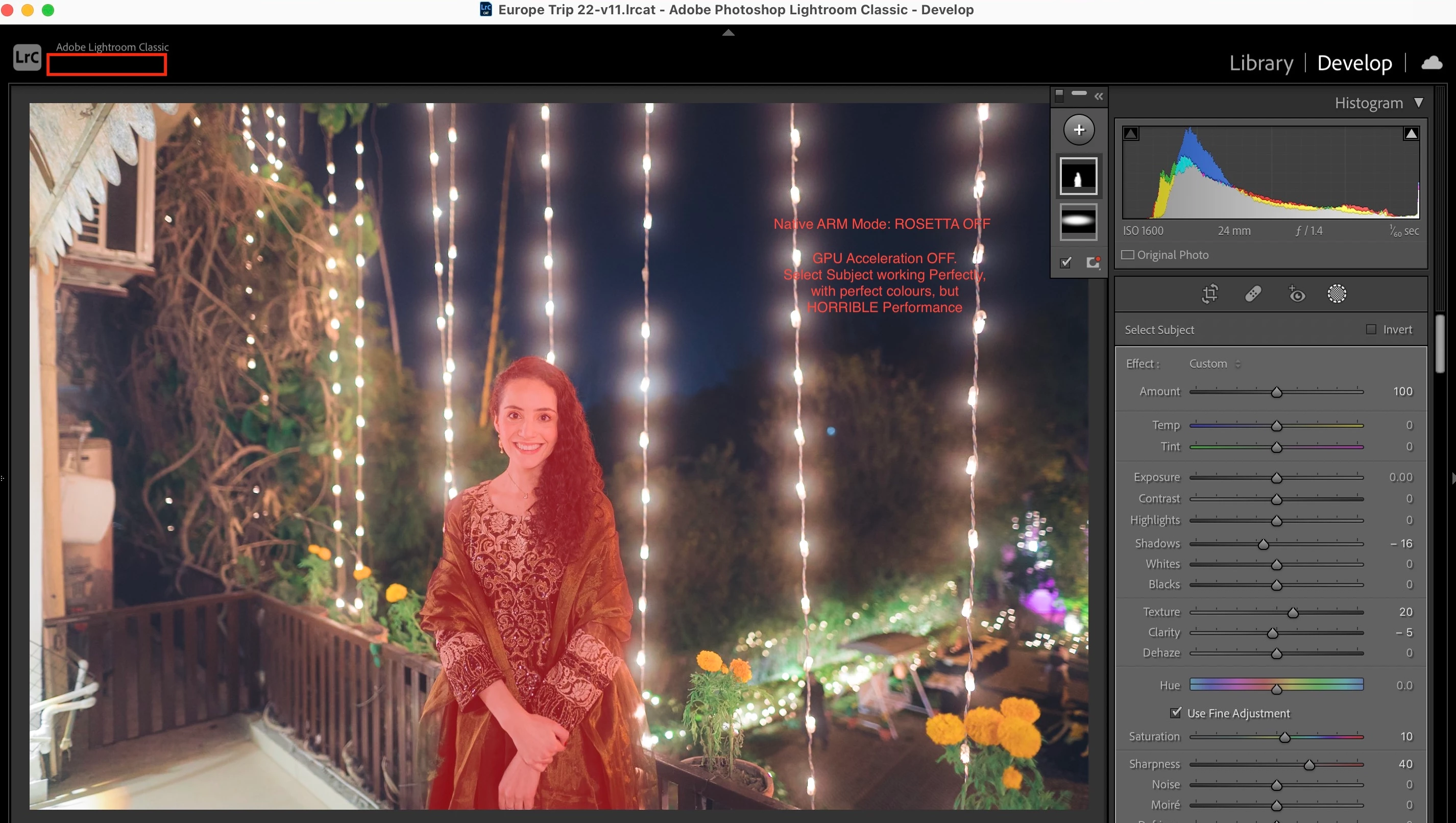Open cloud sync status icon

click(1431, 63)
